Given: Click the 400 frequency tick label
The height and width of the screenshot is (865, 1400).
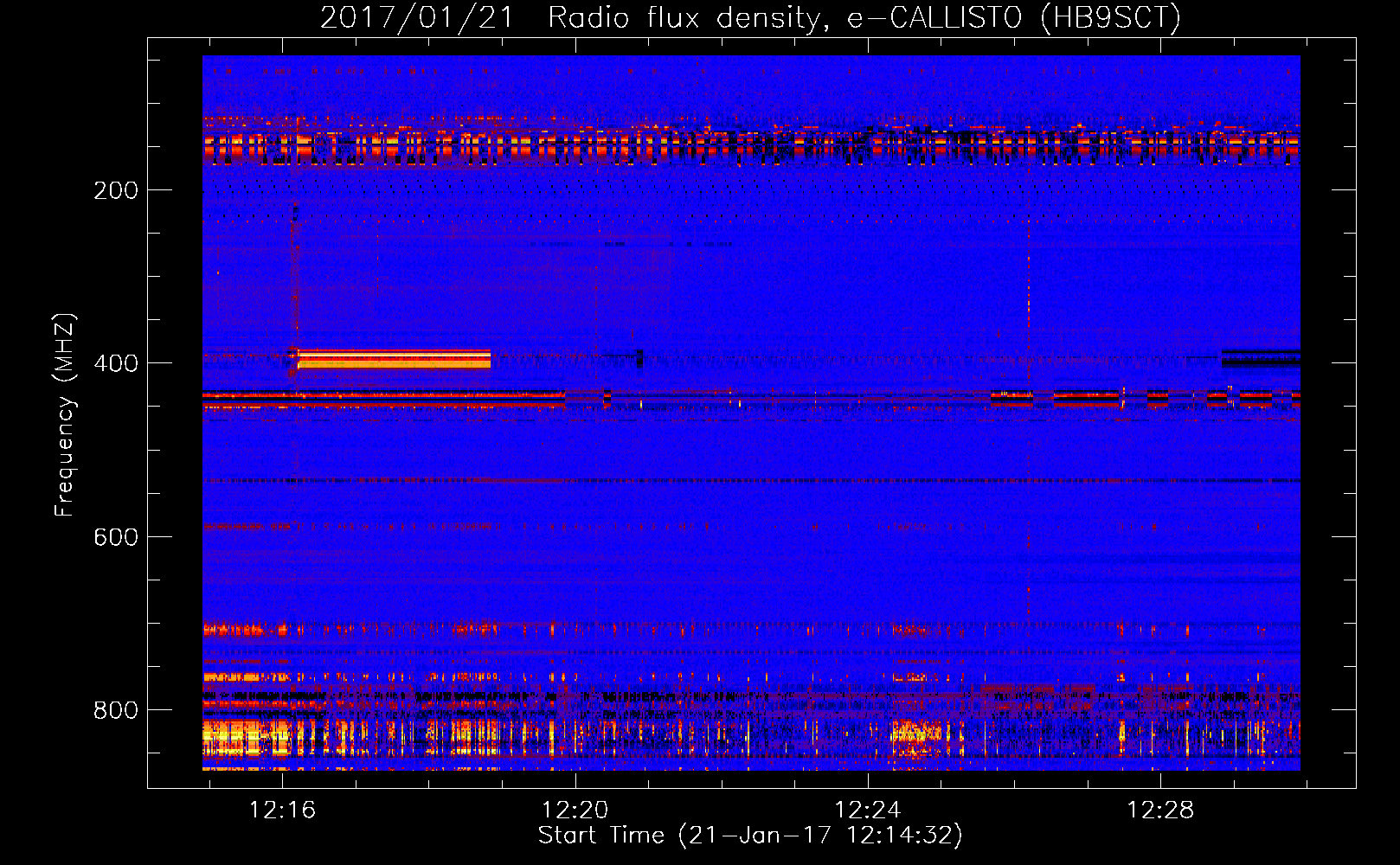Looking at the screenshot, I should 116,363.
